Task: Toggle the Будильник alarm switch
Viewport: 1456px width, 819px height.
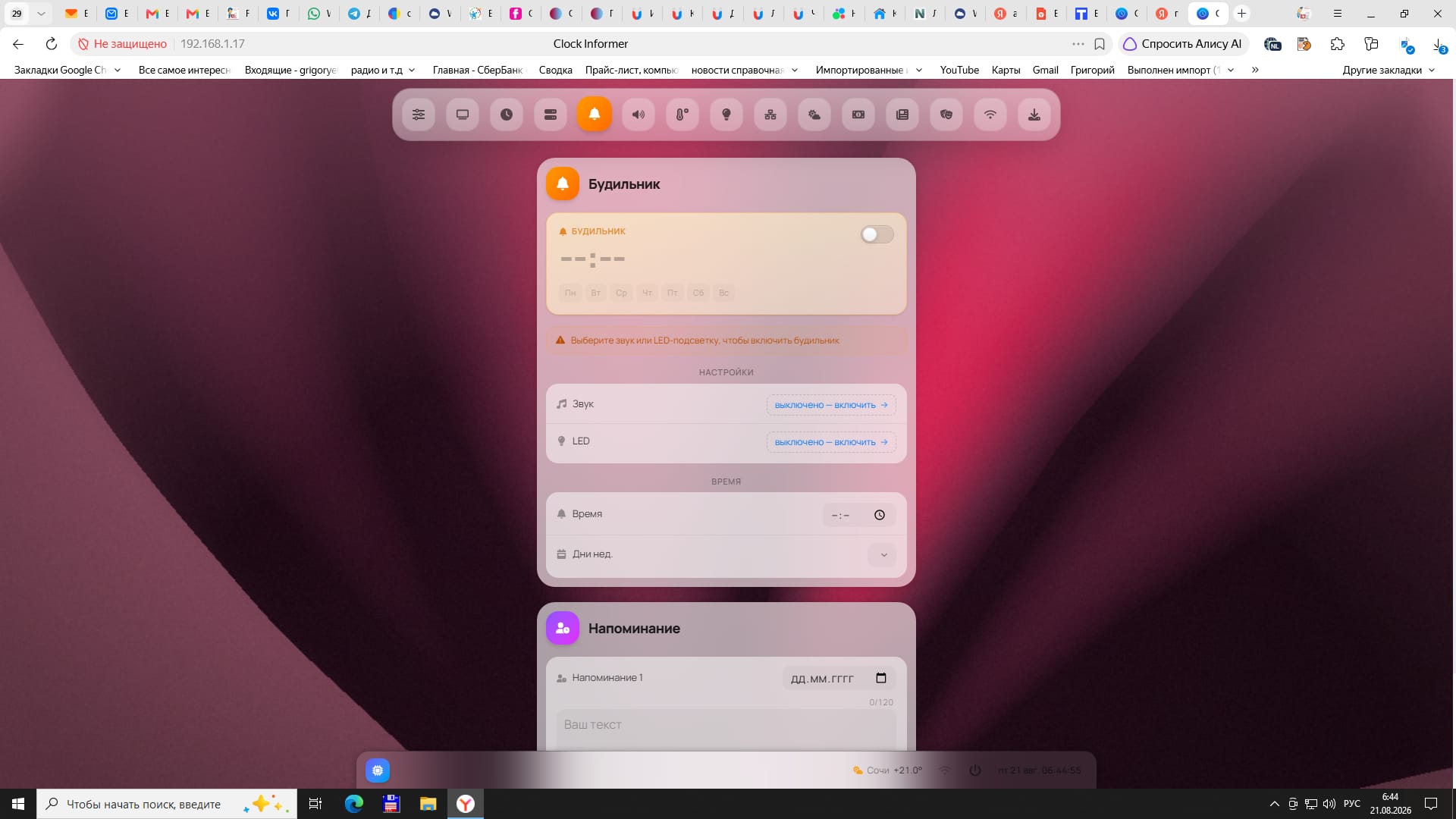Action: 877,234
